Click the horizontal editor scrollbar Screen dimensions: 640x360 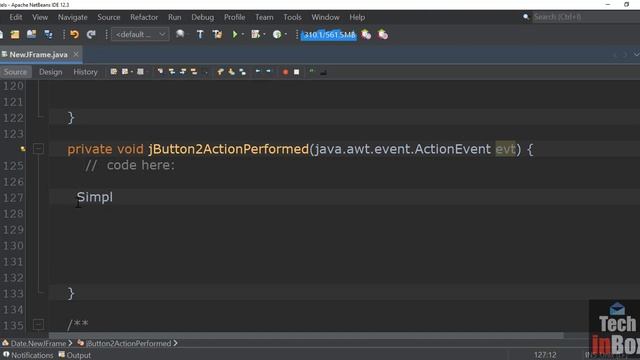[x=306, y=335]
